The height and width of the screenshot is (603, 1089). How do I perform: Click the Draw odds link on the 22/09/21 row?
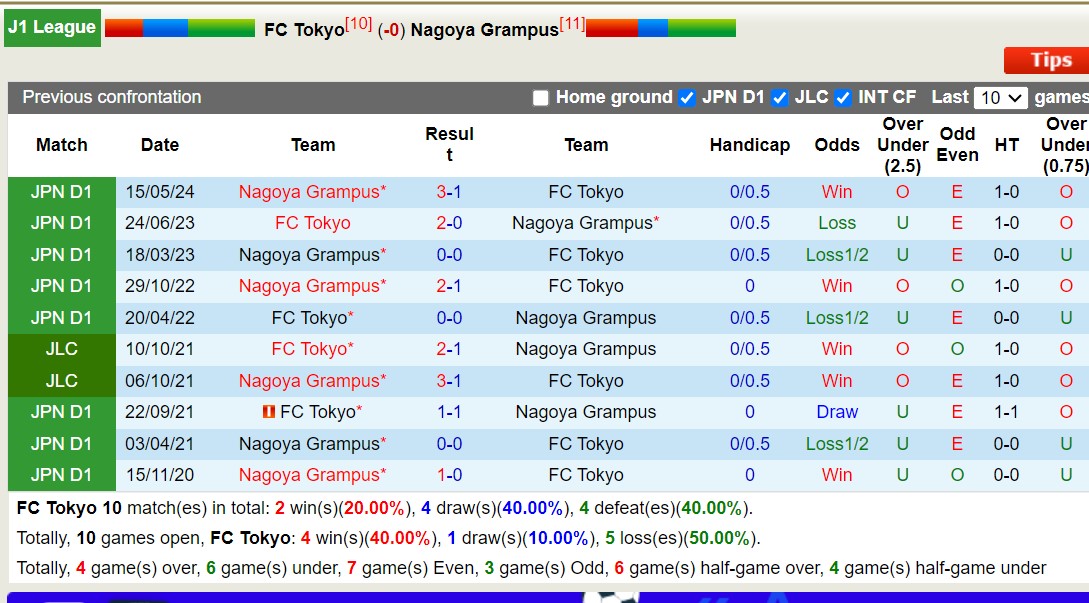[837, 412]
